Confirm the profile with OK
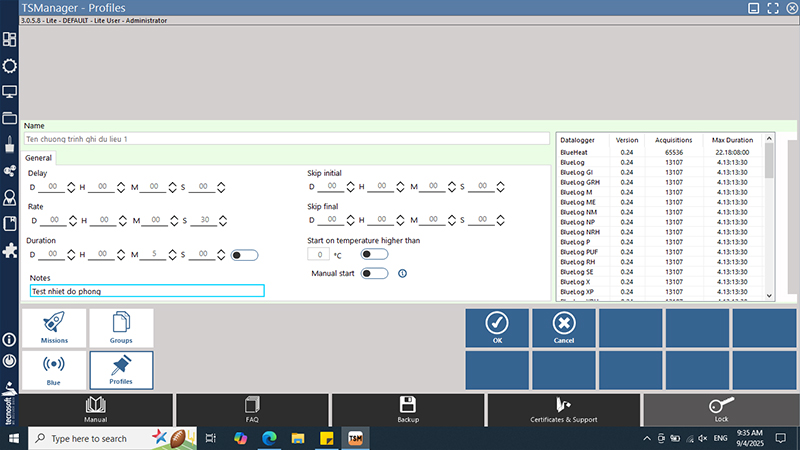Screen dimensions: 800x450 [x=497, y=327]
